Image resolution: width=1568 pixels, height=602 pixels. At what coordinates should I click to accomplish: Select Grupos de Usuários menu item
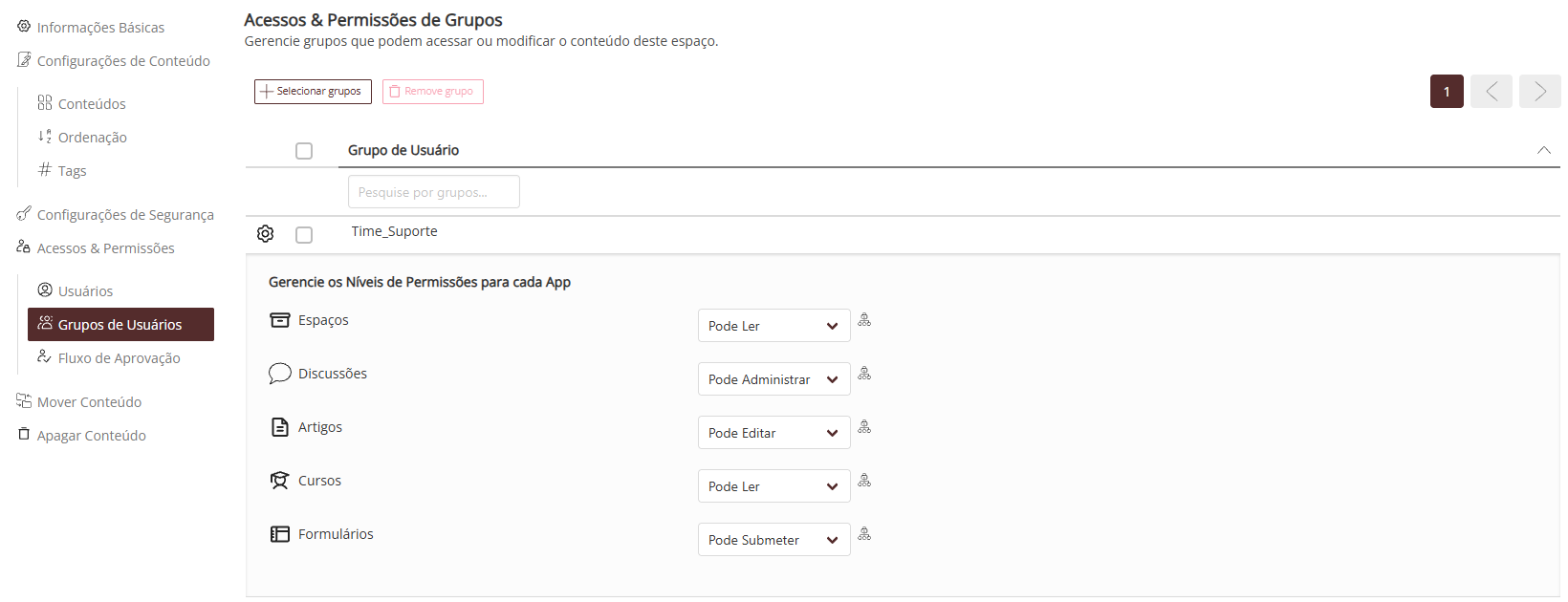(x=120, y=324)
